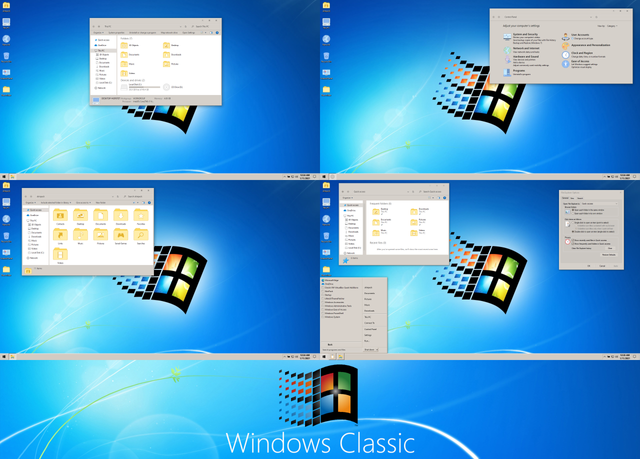
Task: Toggle 'Show recently used files in Quick access'
Action: coord(589,240)
